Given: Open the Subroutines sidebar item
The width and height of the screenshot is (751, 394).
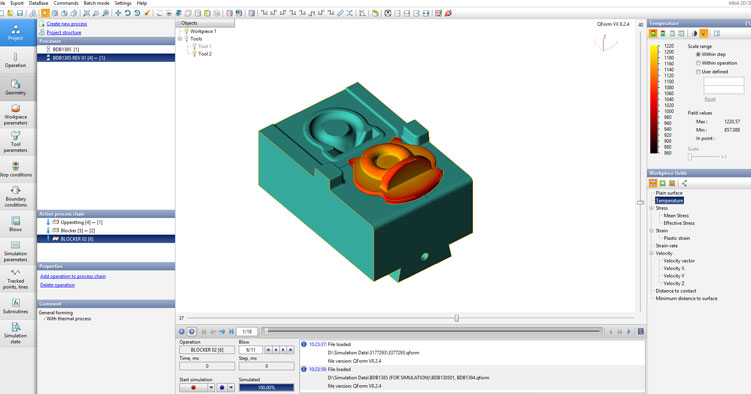Looking at the screenshot, I should pyautogui.click(x=16, y=306).
